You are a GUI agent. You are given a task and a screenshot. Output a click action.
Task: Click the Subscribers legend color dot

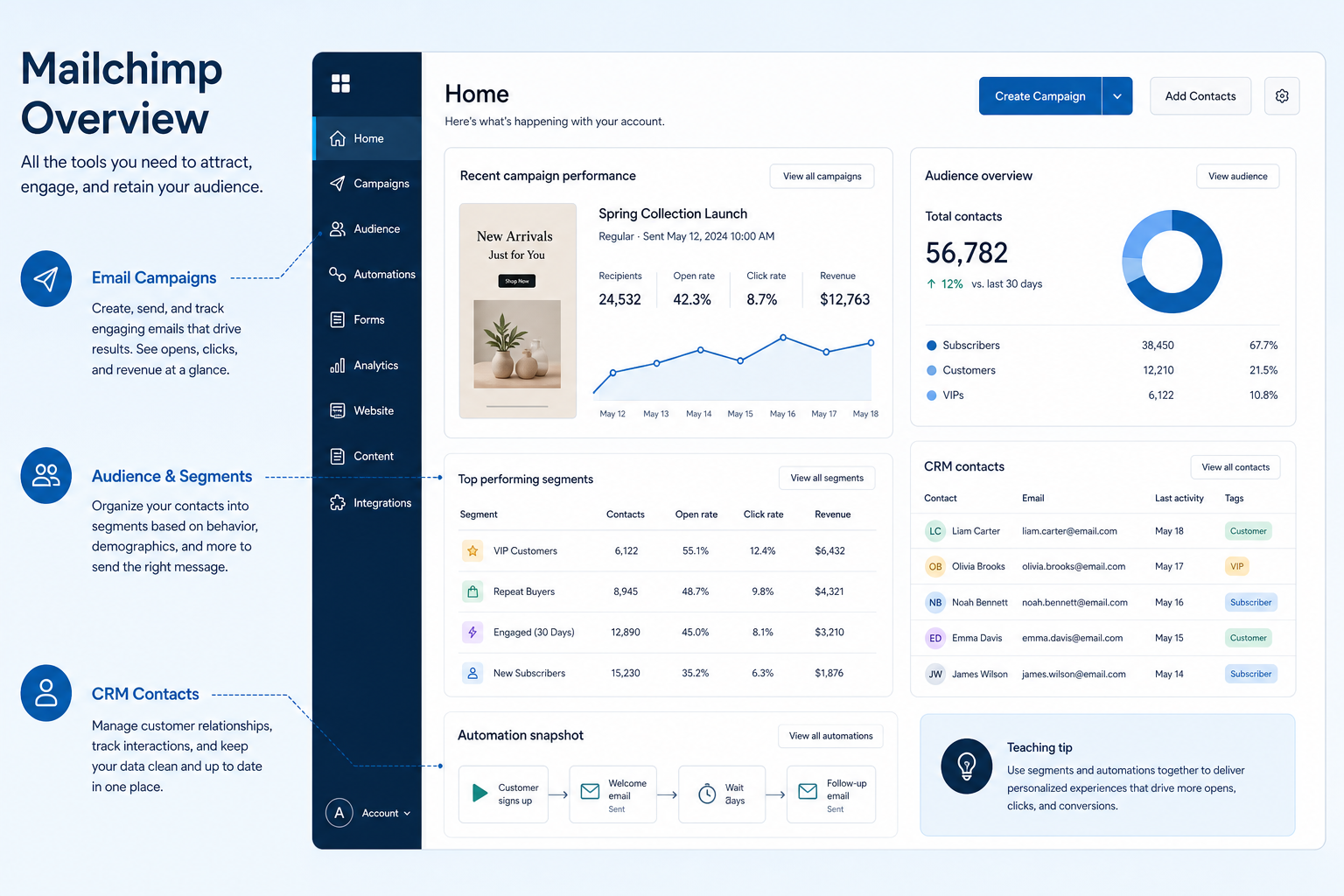[x=932, y=346]
